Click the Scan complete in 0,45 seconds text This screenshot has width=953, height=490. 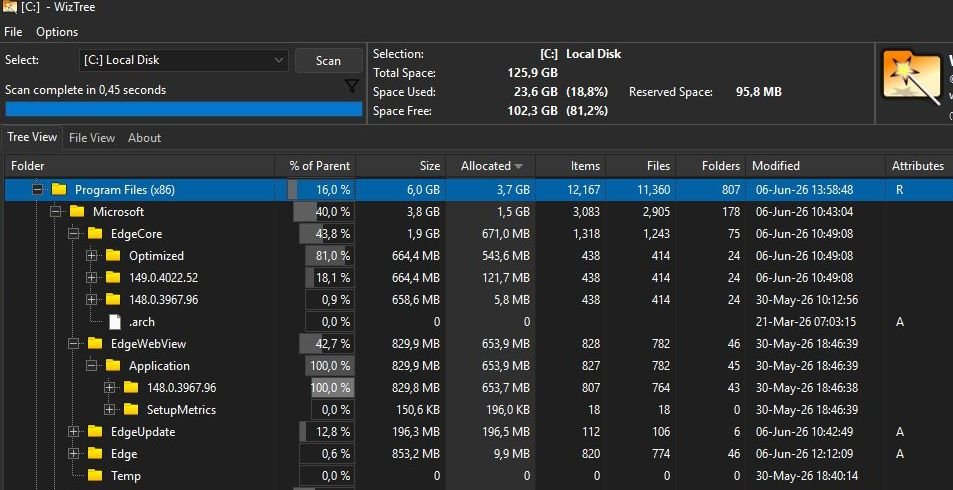[x=86, y=90]
